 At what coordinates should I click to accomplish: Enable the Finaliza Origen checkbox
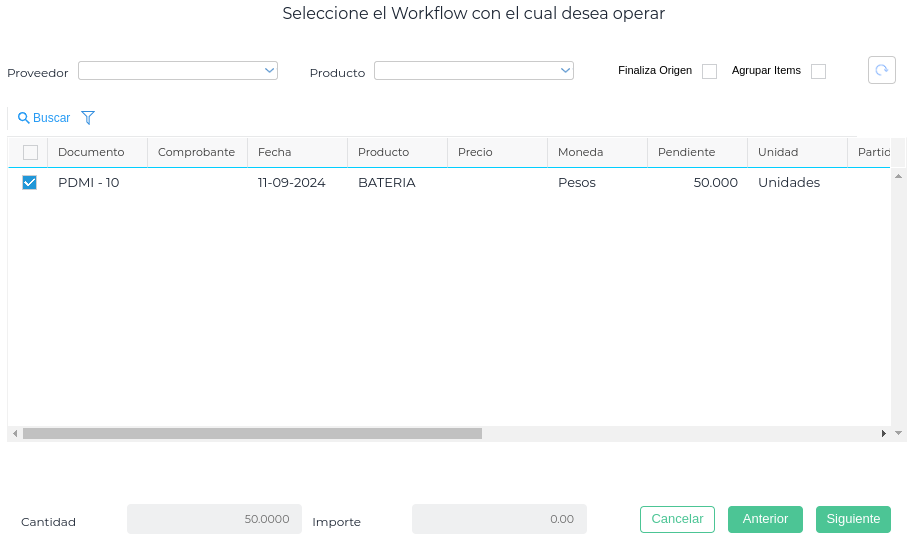(709, 71)
